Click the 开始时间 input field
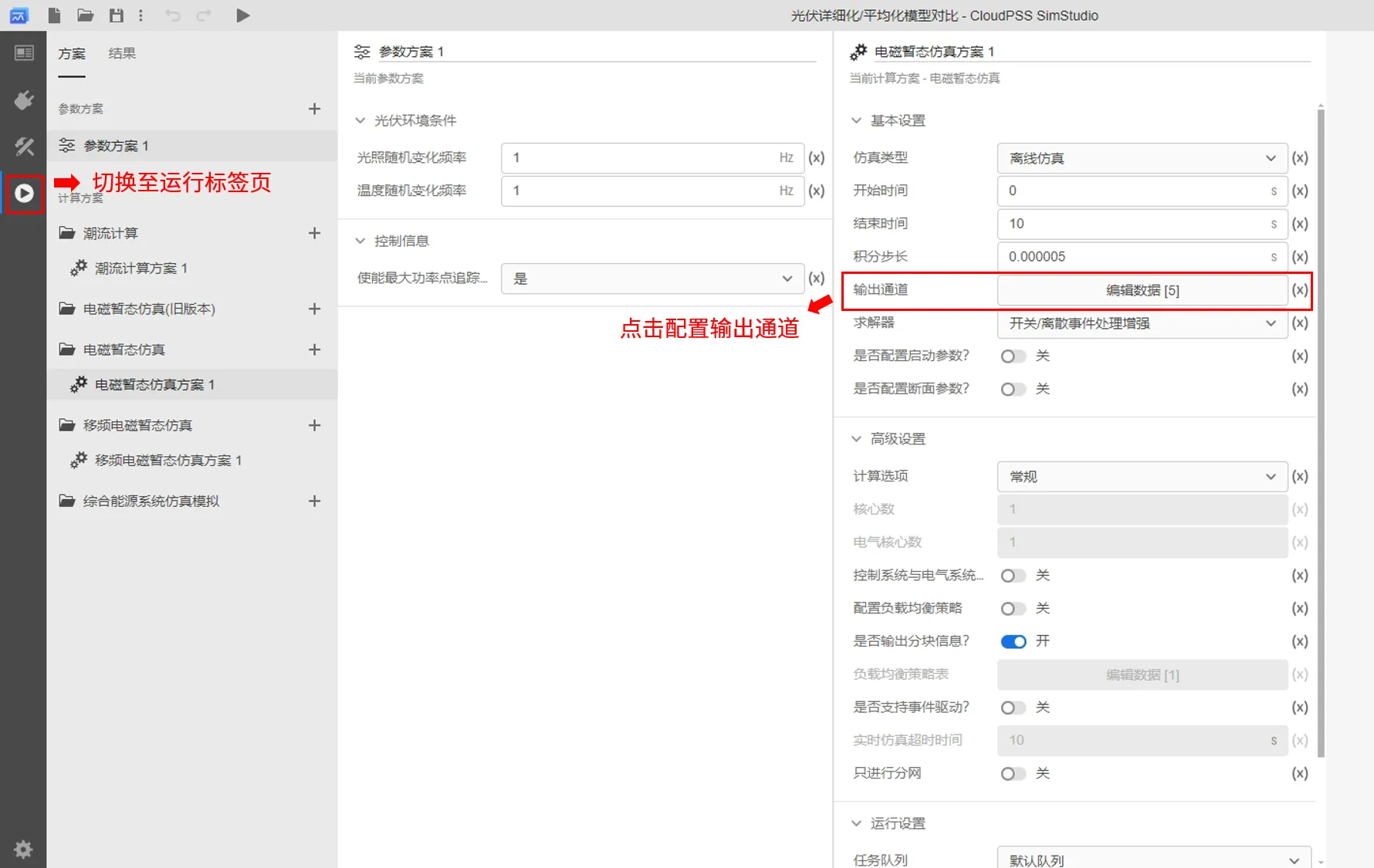This screenshot has width=1374, height=868. point(1142,191)
